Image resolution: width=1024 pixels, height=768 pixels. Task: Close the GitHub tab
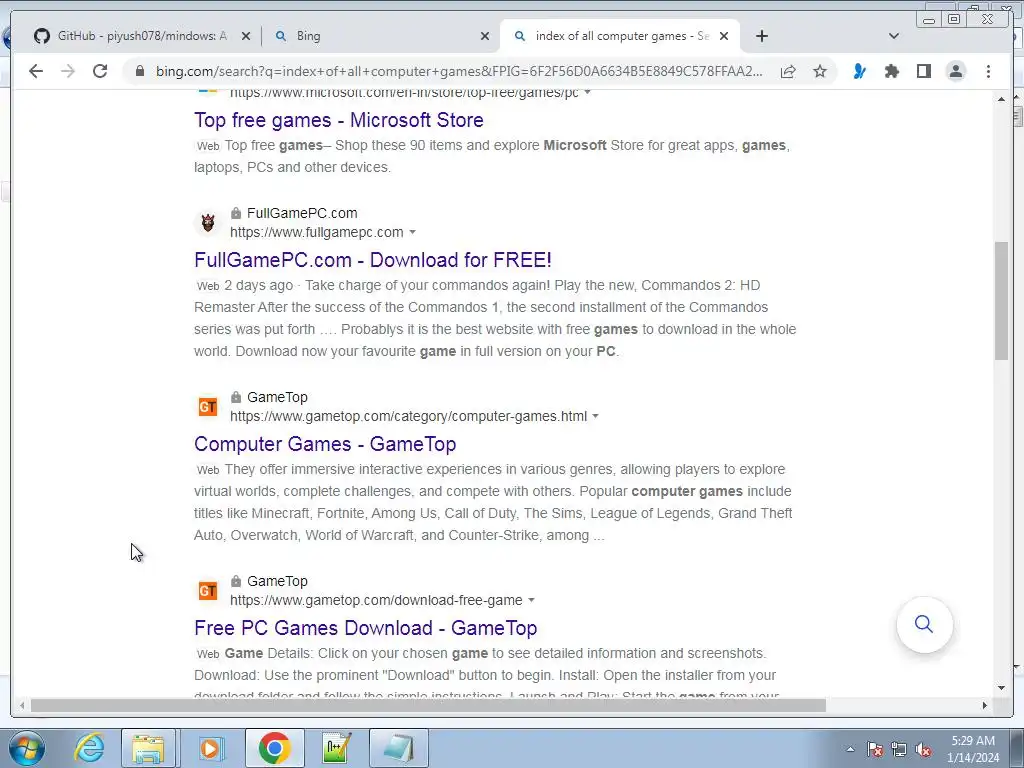click(x=246, y=37)
